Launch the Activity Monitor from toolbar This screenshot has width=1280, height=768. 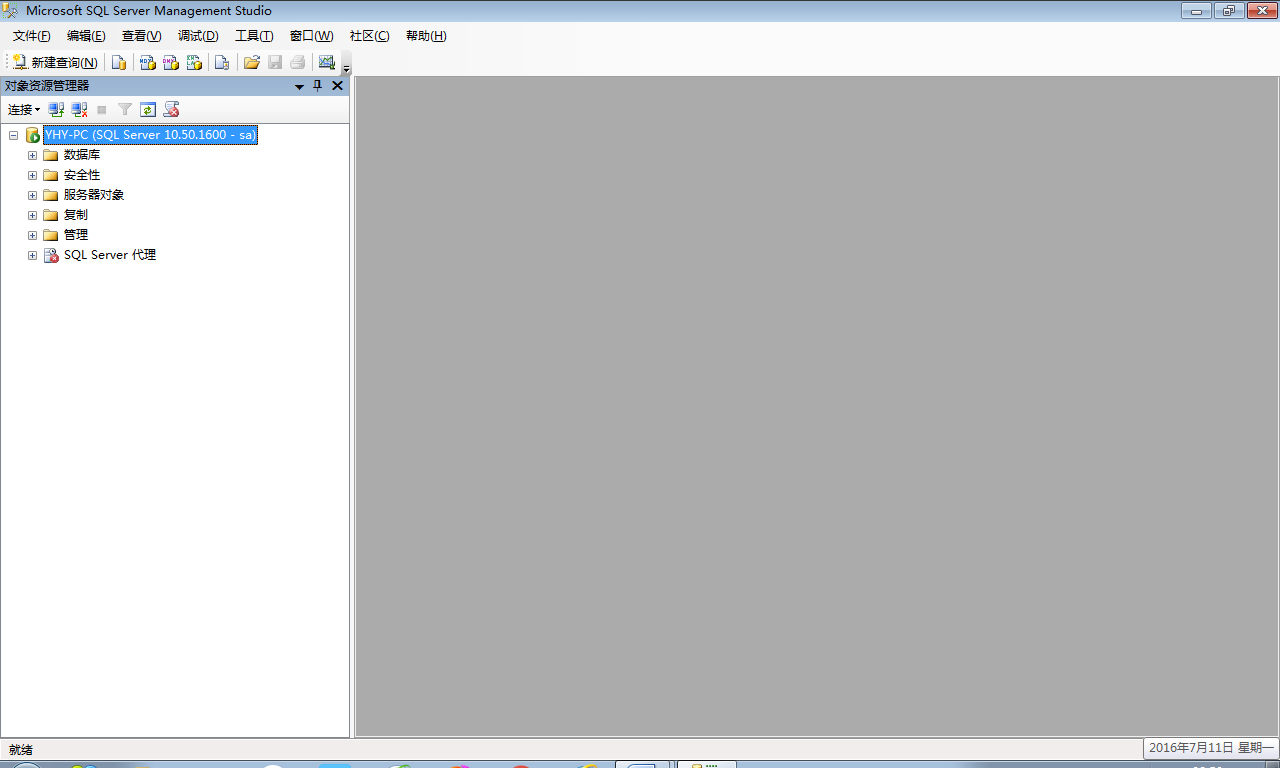coord(327,62)
